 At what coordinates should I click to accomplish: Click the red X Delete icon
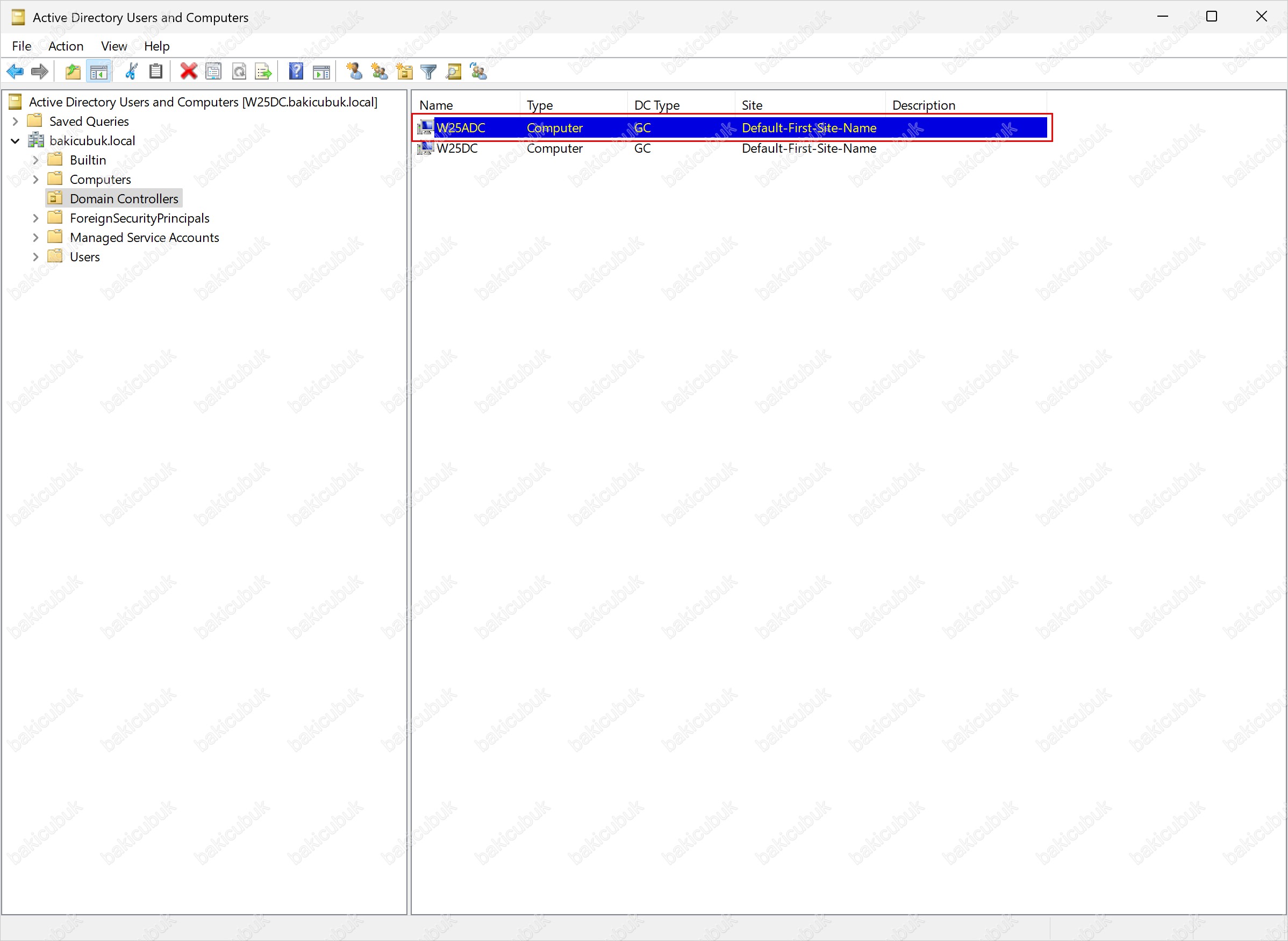[189, 72]
